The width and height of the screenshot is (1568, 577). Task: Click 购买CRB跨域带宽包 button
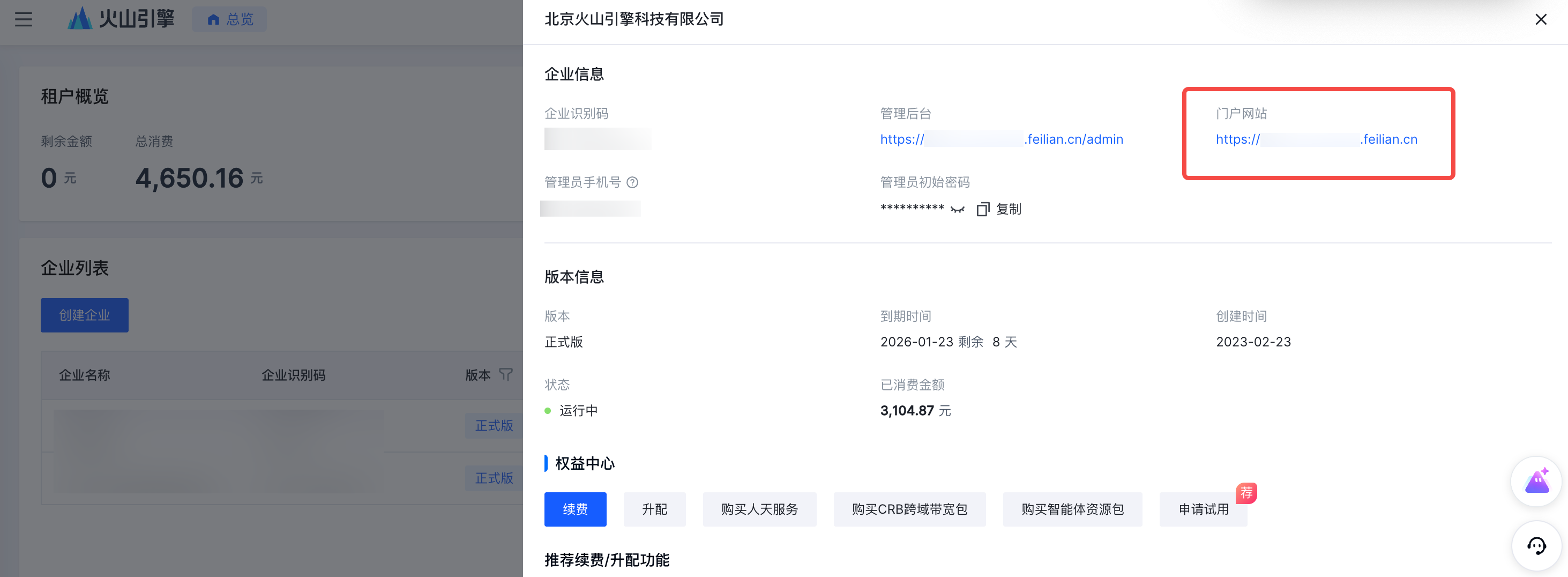[909, 509]
